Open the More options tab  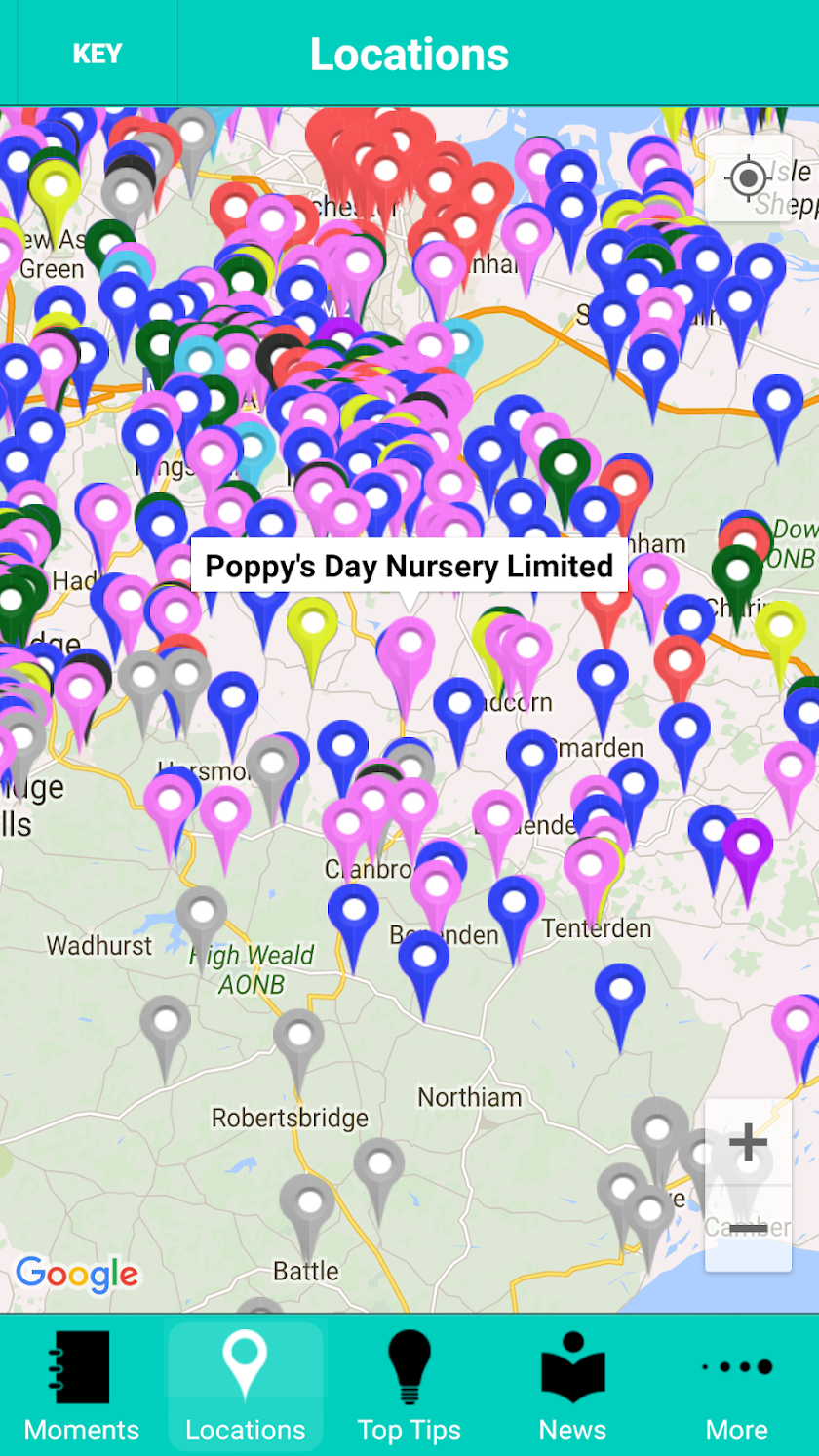[737, 1387]
